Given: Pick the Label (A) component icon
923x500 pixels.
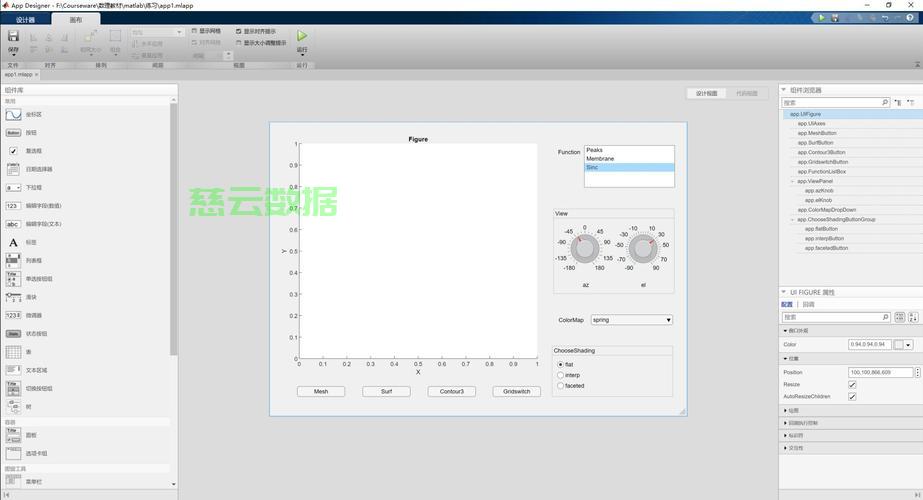Looking at the screenshot, I should tap(14, 242).
